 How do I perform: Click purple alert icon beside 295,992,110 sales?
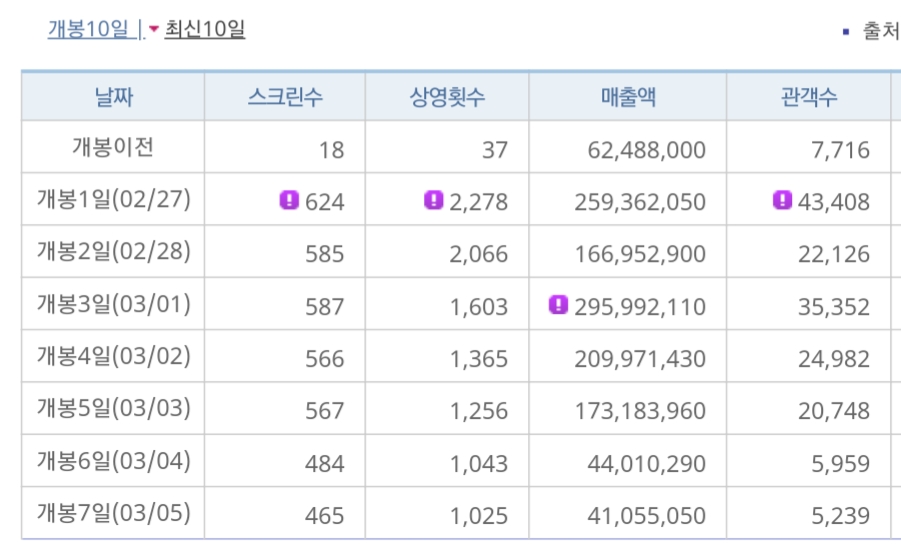[x=558, y=305]
